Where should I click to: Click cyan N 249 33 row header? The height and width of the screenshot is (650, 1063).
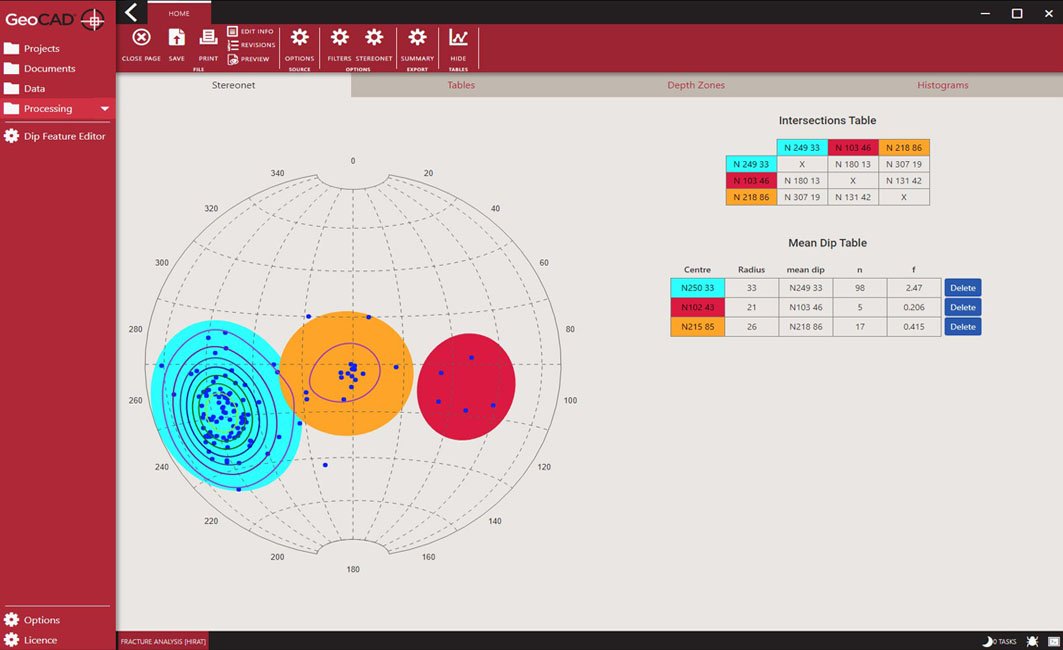coord(751,164)
